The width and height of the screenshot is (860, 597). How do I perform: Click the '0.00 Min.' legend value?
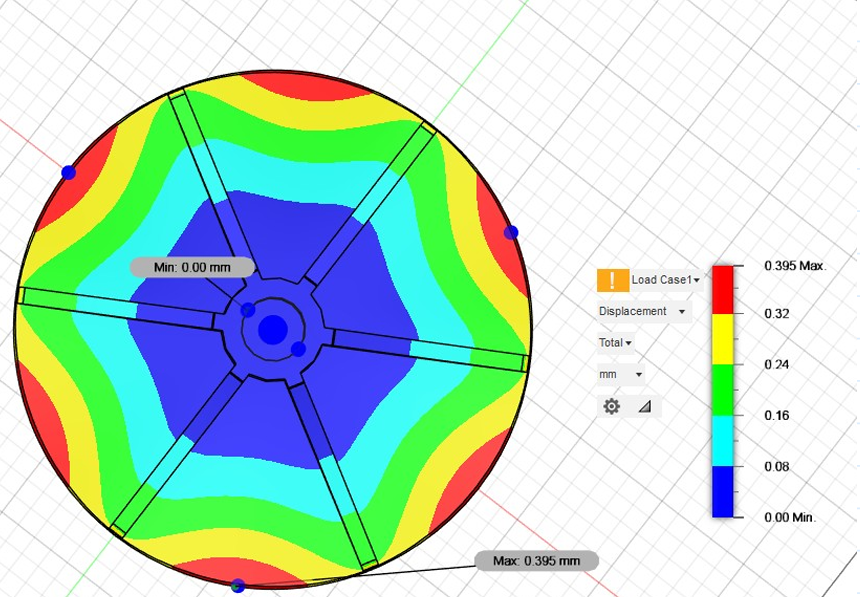(790, 517)
